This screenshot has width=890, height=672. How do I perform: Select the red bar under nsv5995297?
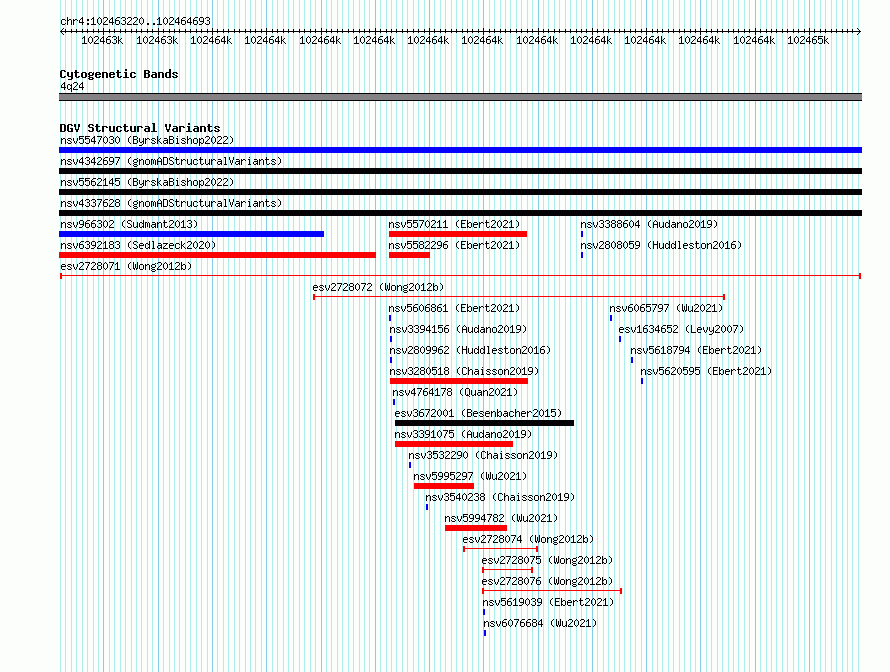444,486
